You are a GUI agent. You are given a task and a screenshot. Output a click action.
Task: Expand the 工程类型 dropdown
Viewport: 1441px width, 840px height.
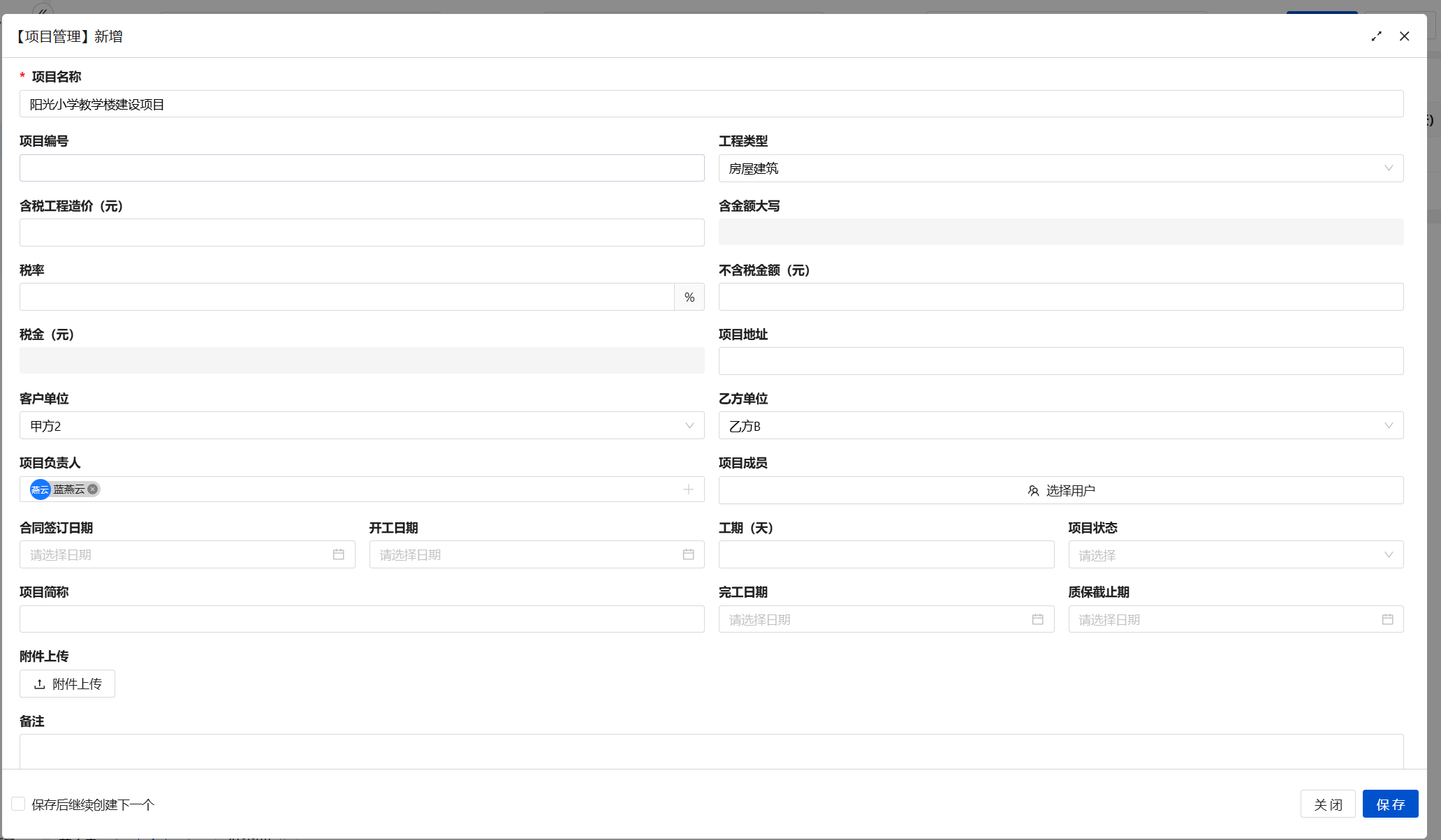tap(1060, 168)
